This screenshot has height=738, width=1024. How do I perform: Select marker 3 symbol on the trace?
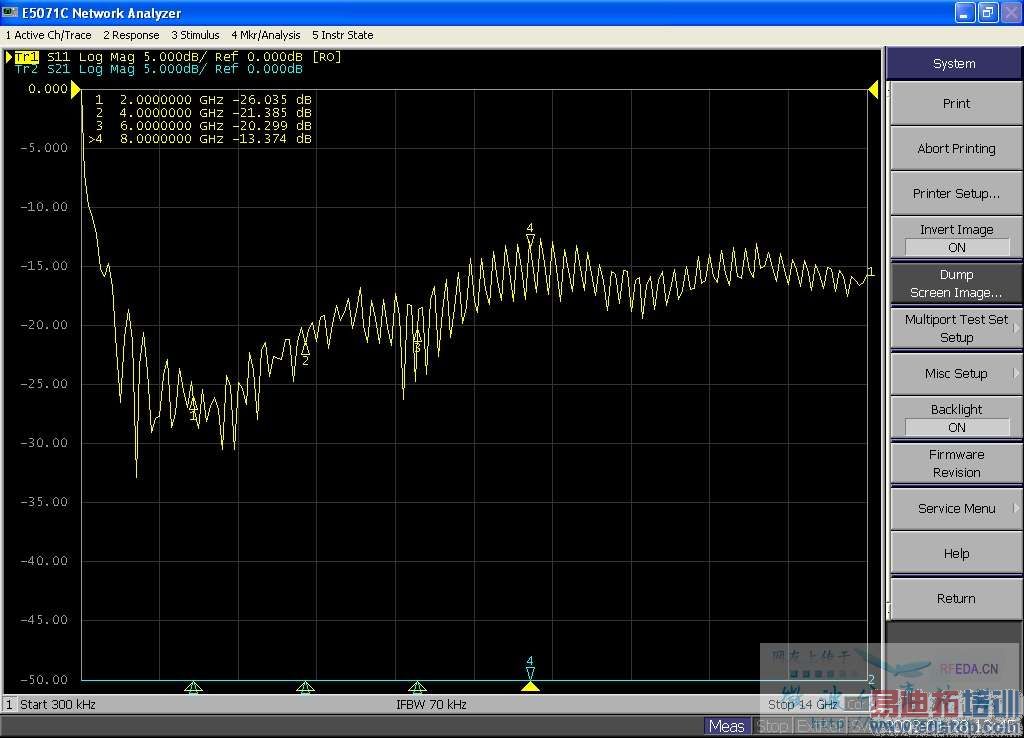tap(417, 337)
